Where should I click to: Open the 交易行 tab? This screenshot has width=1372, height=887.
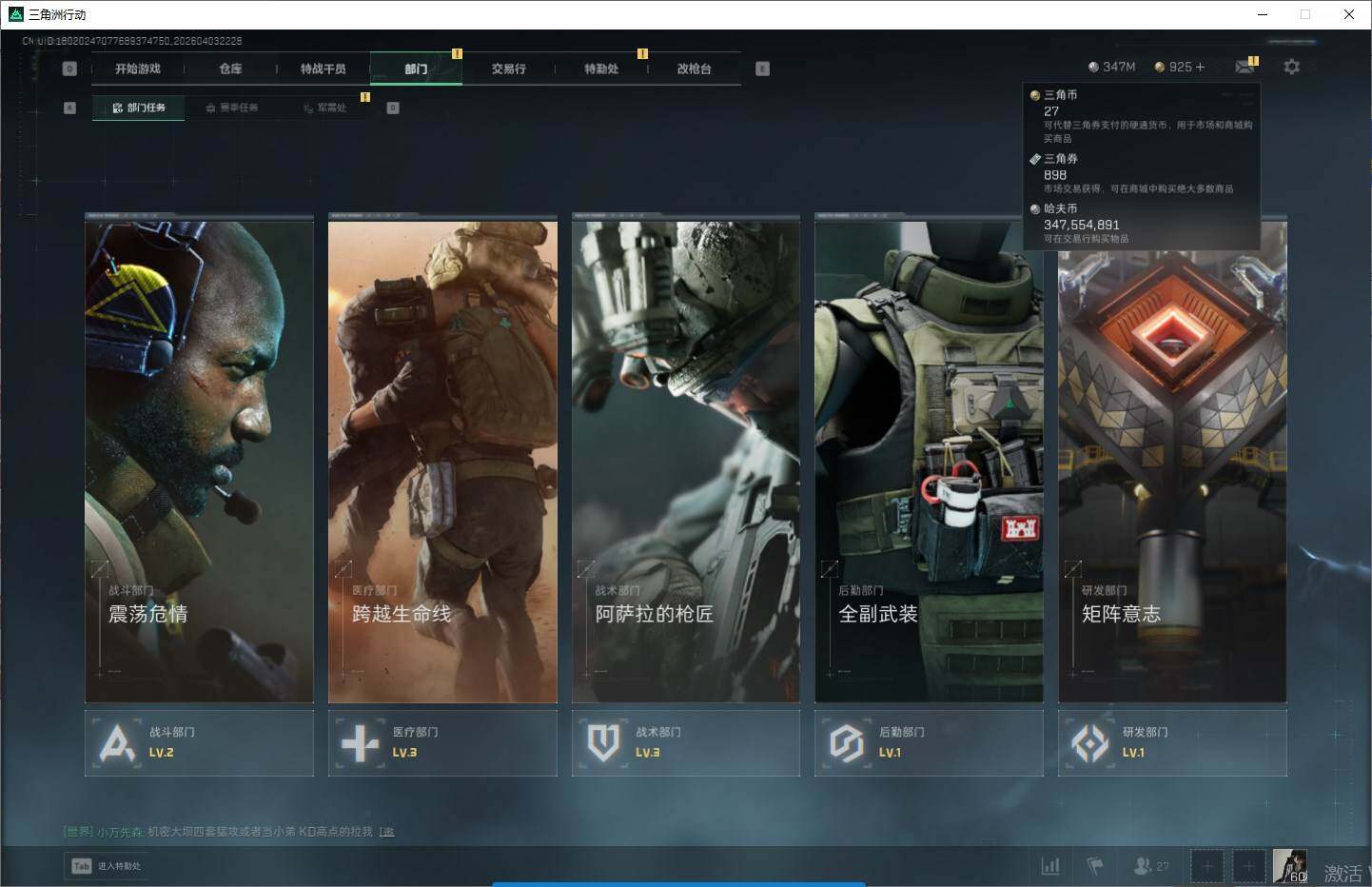click(508, 69)
